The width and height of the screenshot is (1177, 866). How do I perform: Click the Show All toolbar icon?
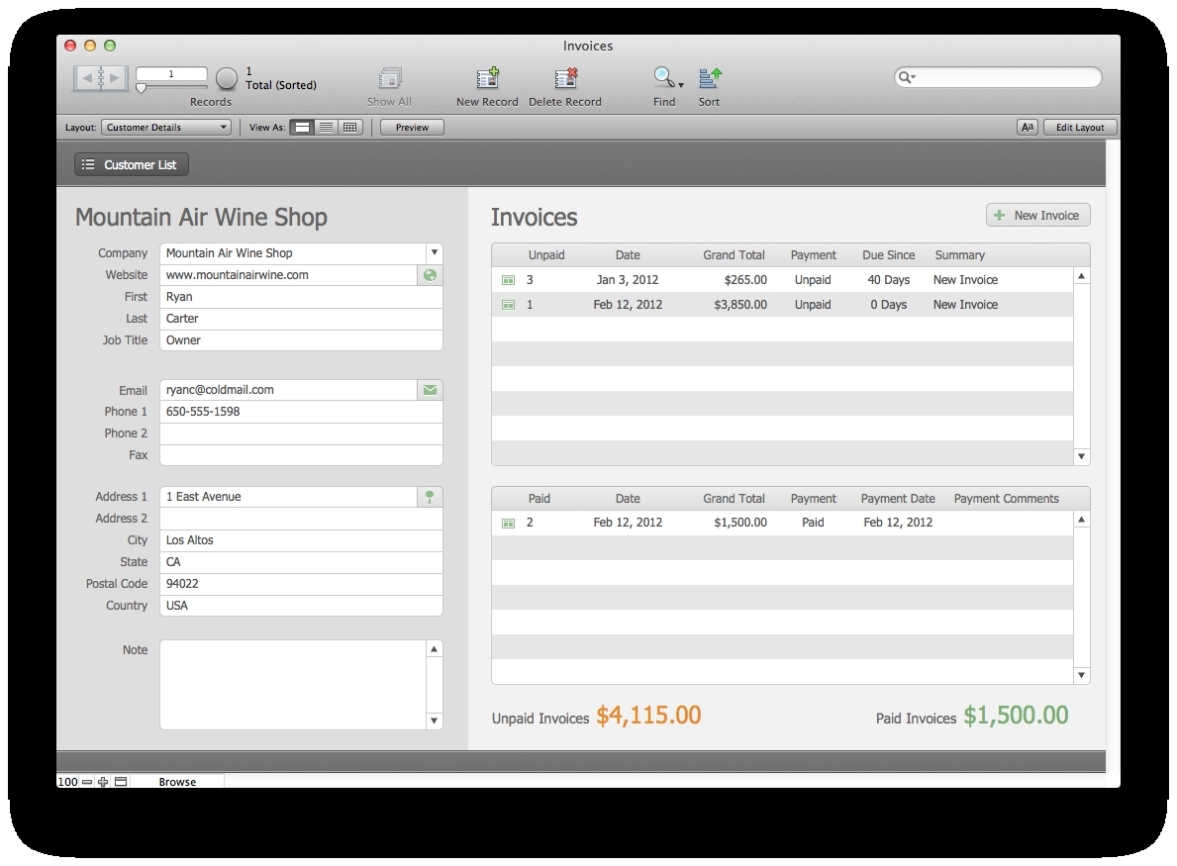coord(390,78)
